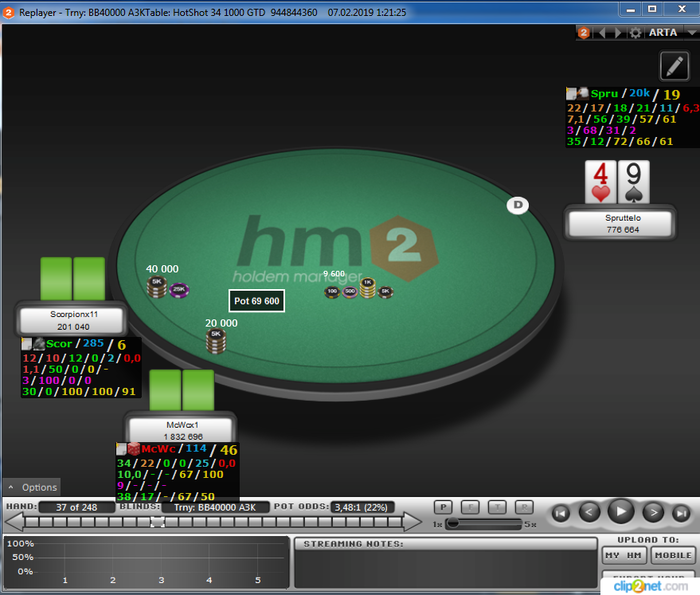Click McWcx1's face-down green cards
The width and height of the screenshot is (700, 595).
pyautogui.click(x=182, y=390)
